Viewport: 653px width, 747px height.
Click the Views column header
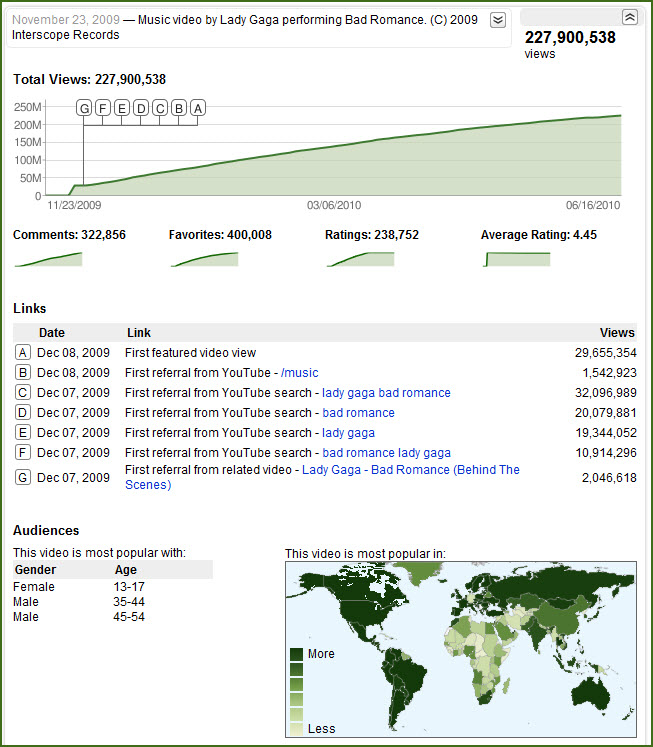(x=617, y=333)
